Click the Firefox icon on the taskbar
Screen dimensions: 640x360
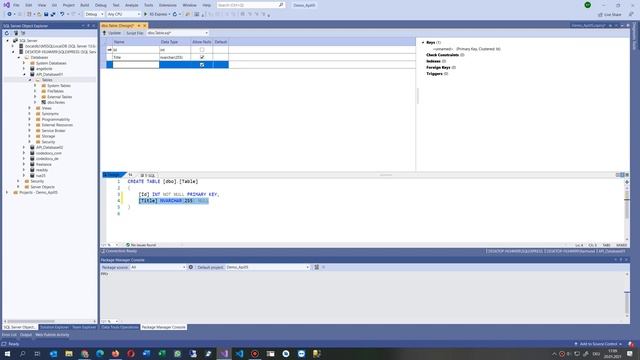(x=116, y=353)
